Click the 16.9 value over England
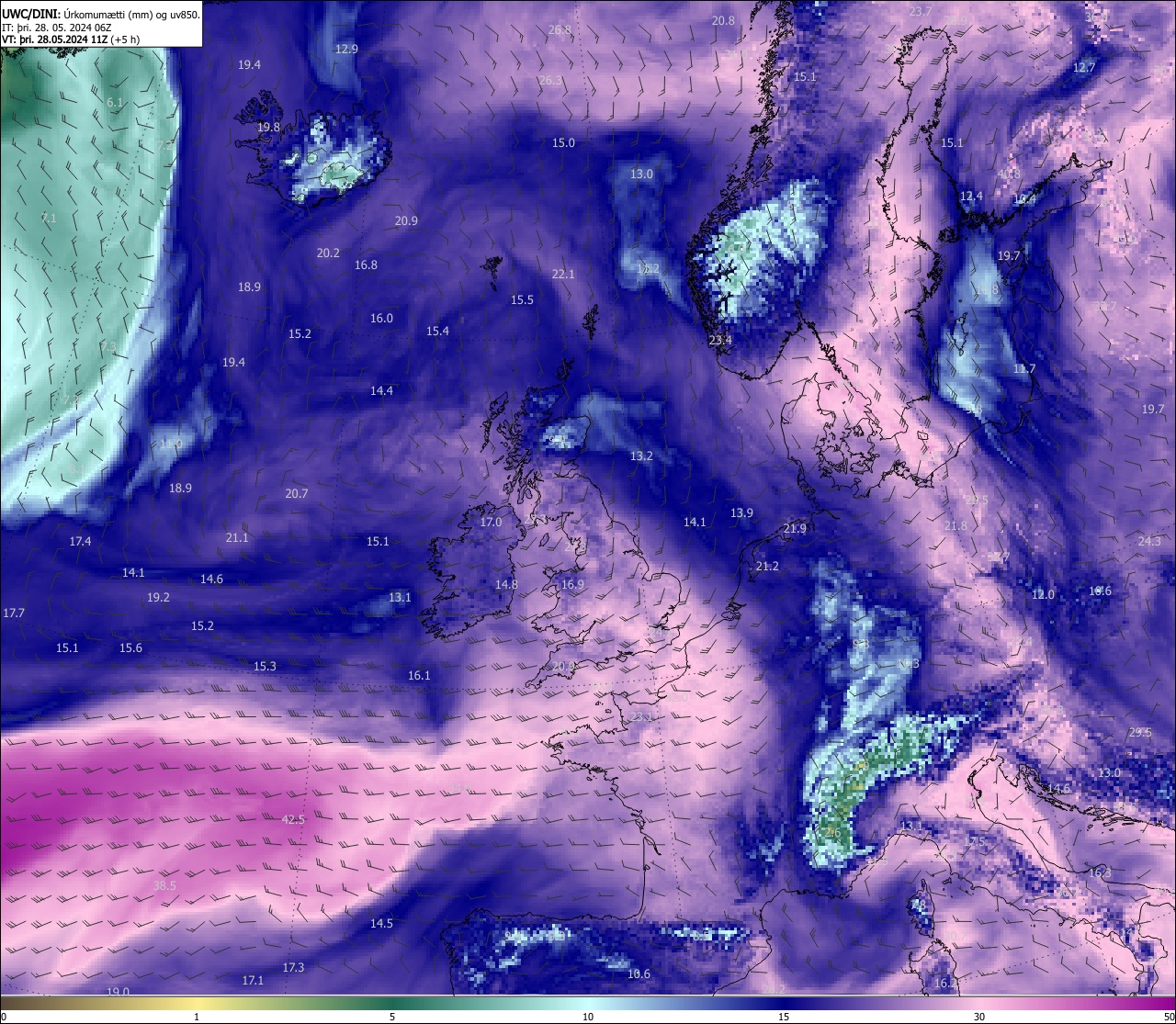This screenshot has height=1024, width=1176. point(572,584)
